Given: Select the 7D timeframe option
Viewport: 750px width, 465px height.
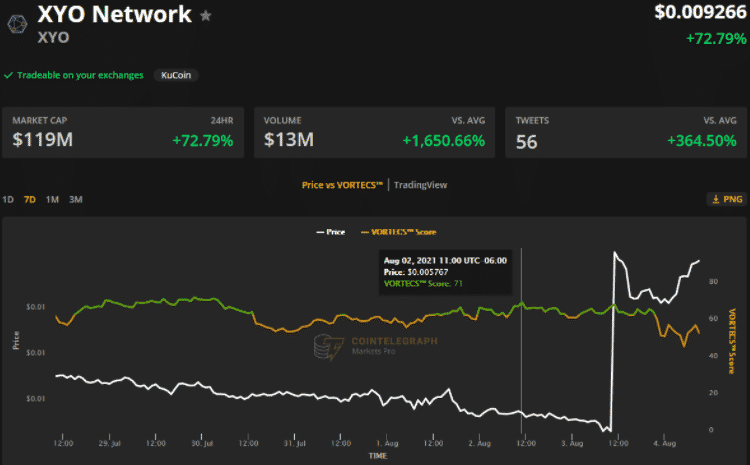Looking at the screenshot, I should 30,199.
